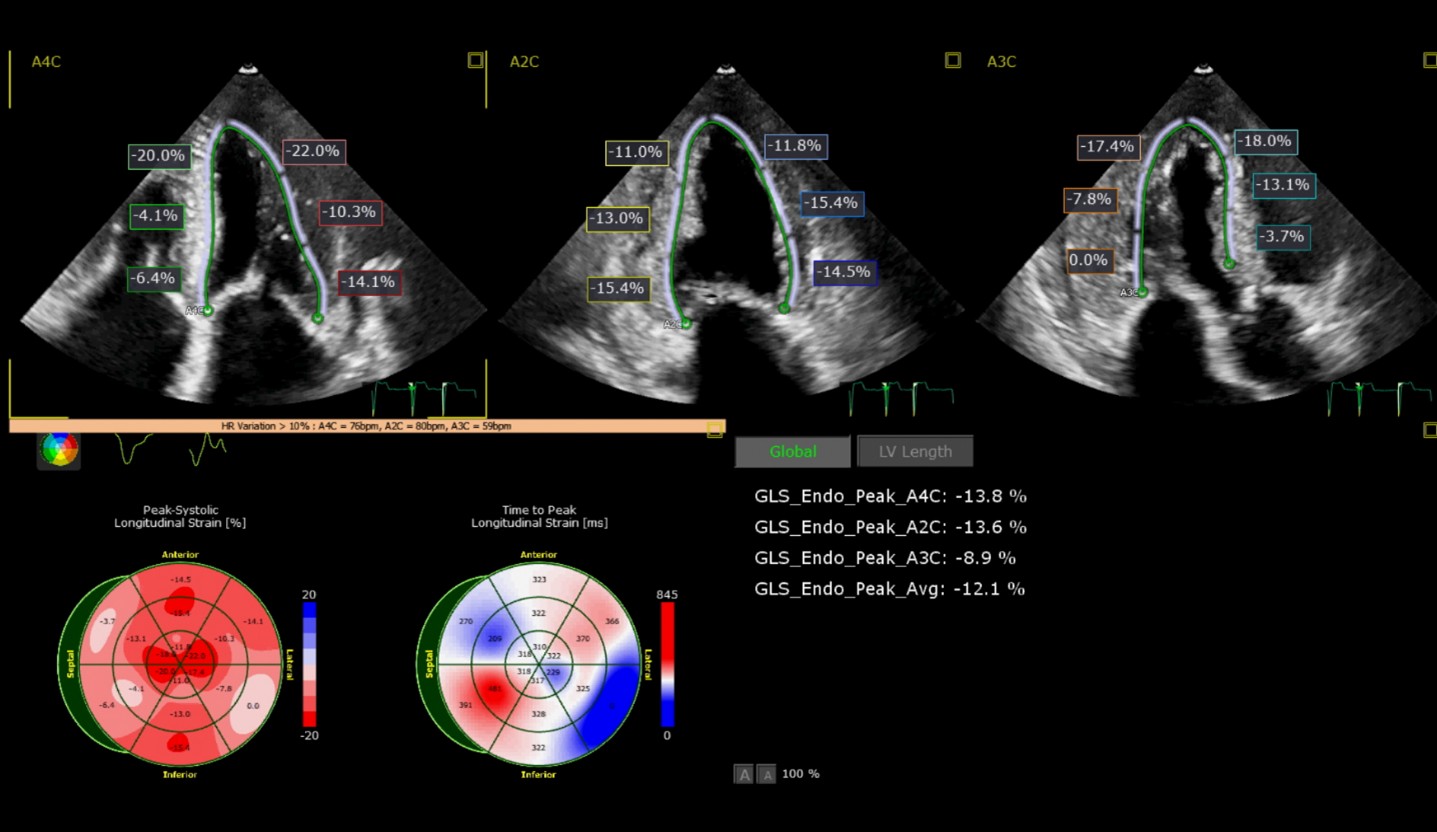
Task: Click the HR Variation warning banner
Action: (x=366, y=426)
